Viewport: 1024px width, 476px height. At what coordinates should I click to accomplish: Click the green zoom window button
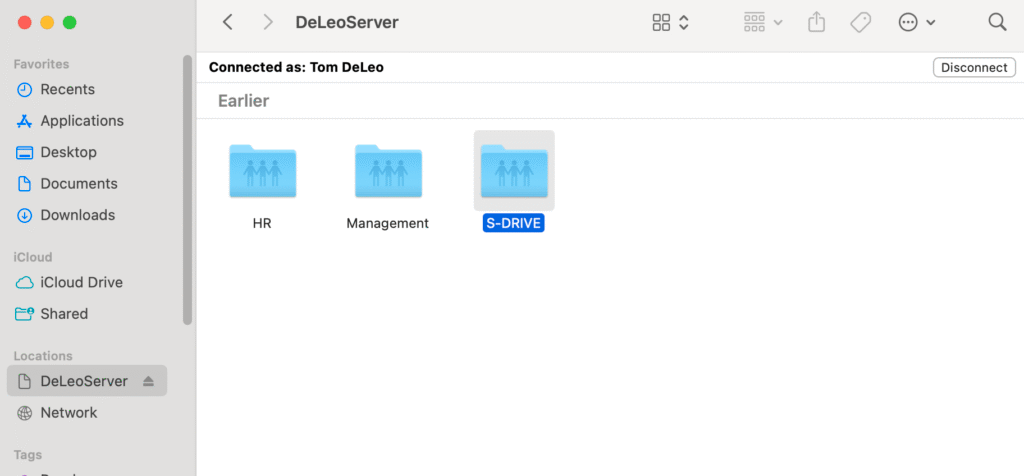pyautogui.click(x=69, y=23)
